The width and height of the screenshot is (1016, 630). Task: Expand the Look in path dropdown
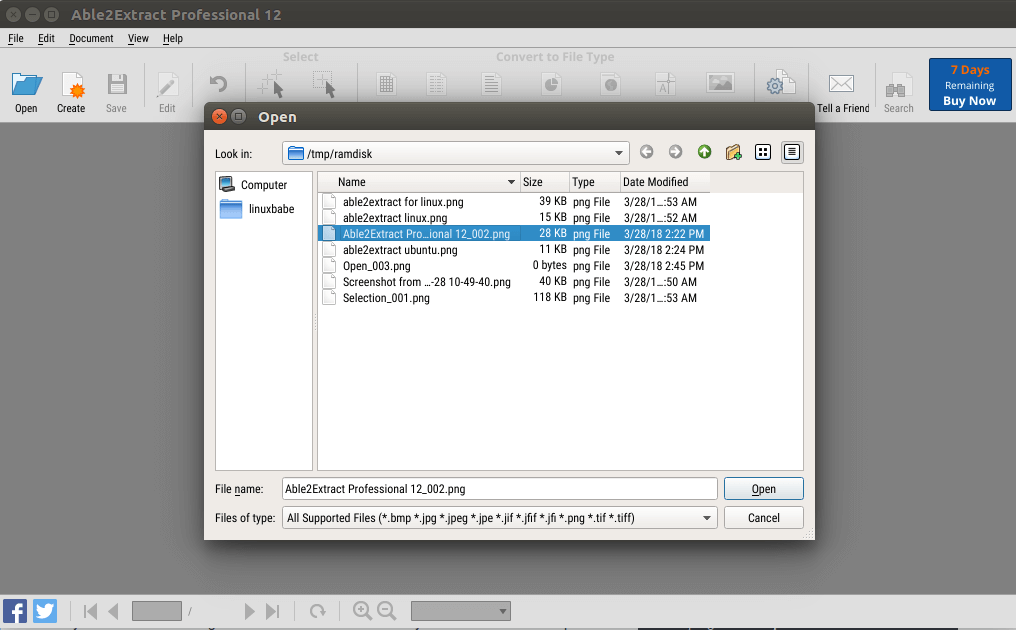619,153
